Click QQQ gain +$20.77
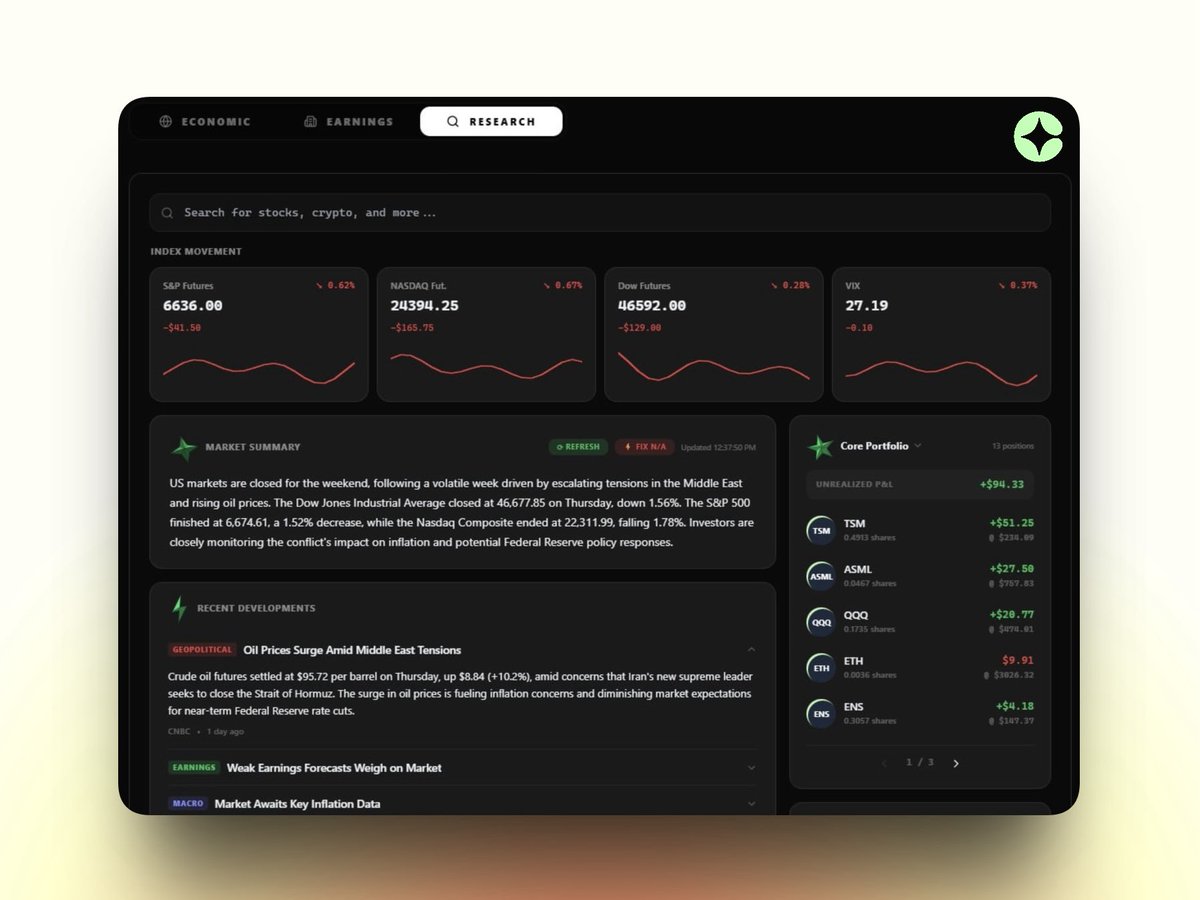Screen dimensions: 1200x900 click(x=1012, y=615)
